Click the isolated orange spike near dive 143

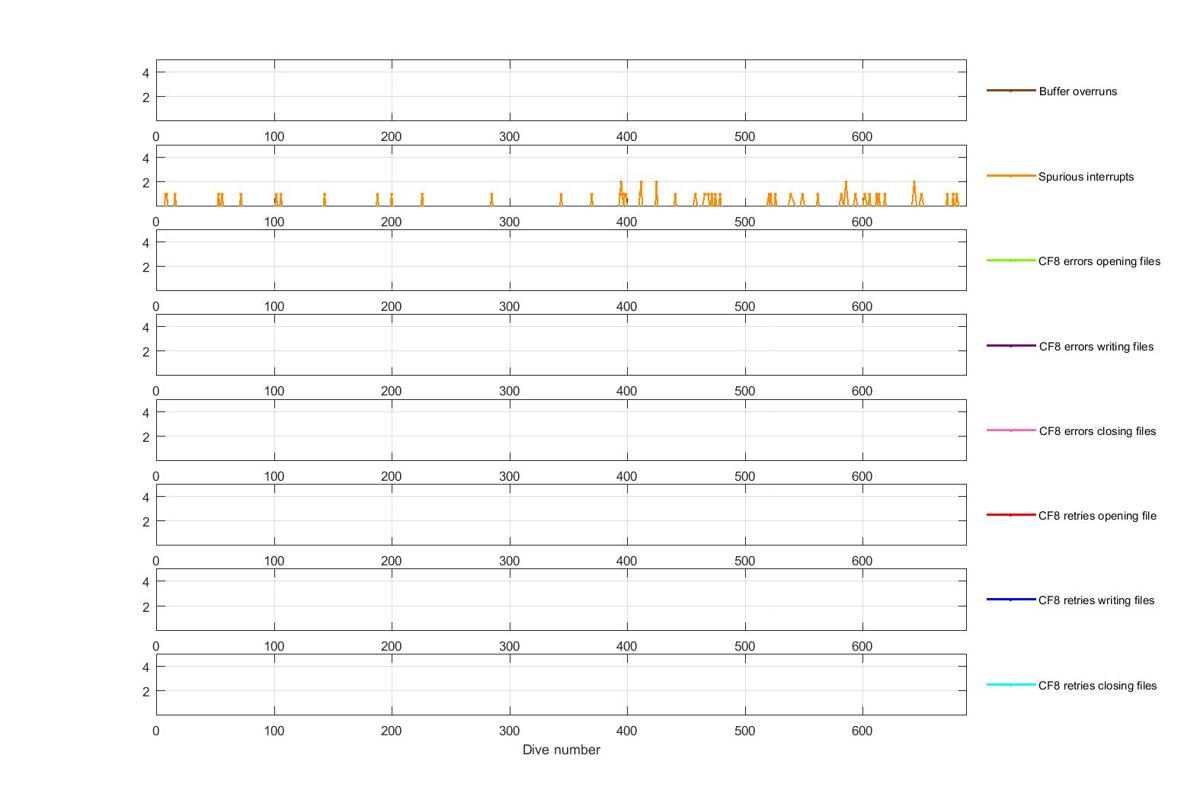tap(324, 199)
